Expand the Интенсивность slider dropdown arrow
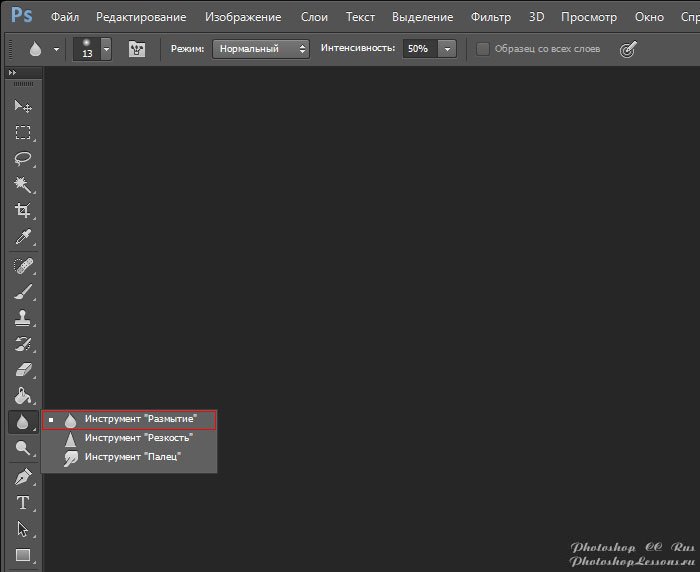Screen dimensions: 700x572 click(447, 49)
